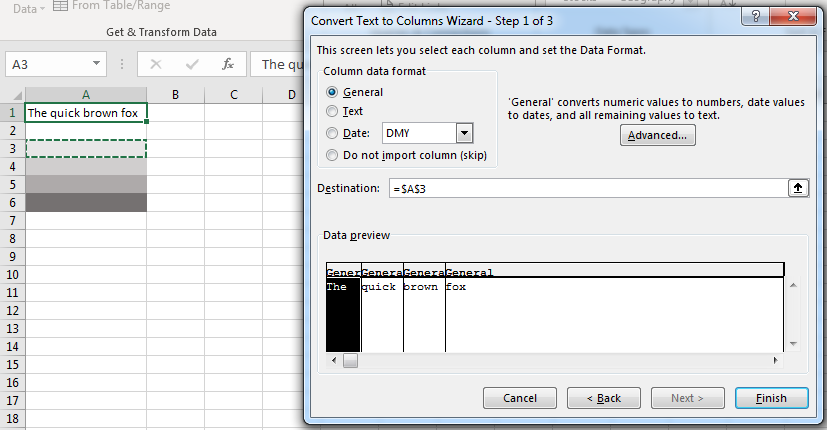
Task: Click the Select All corner triangle
Action: [13, 95]
